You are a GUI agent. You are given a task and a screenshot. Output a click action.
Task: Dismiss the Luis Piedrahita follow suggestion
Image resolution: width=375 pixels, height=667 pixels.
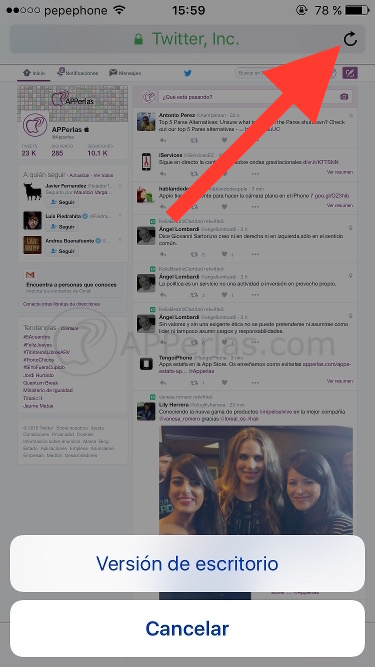coord(120,216)
